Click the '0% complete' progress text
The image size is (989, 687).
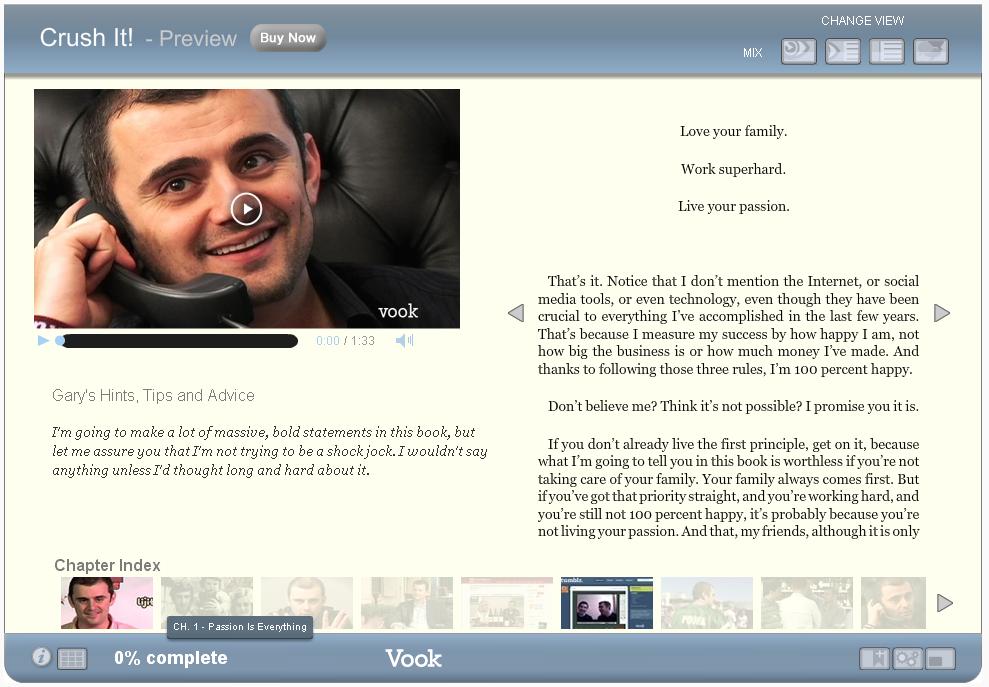(x=171, y=658)
